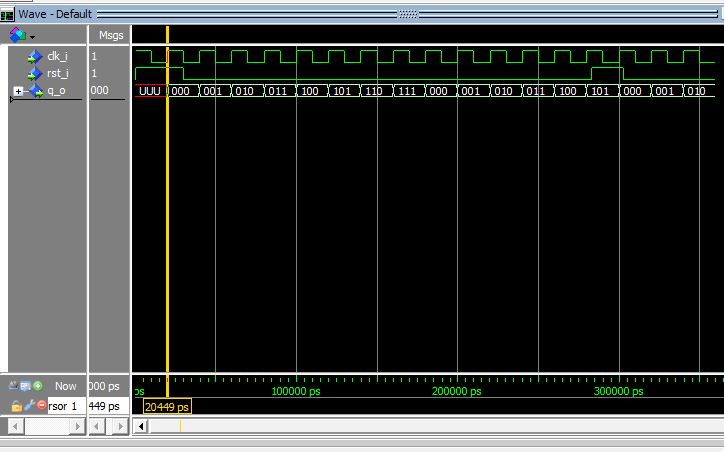The width and height of the screenshot is (724, 452).
Task: Expand the q_o bus signal
Action: coord(18,91)
